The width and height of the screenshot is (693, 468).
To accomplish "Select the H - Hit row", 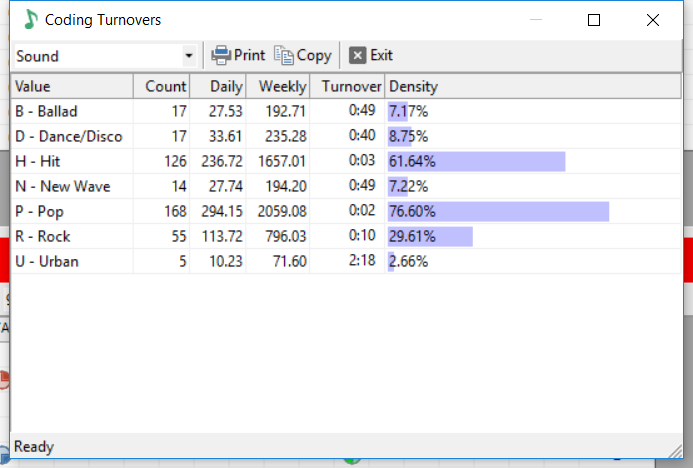I will click(x=346, y=161).
